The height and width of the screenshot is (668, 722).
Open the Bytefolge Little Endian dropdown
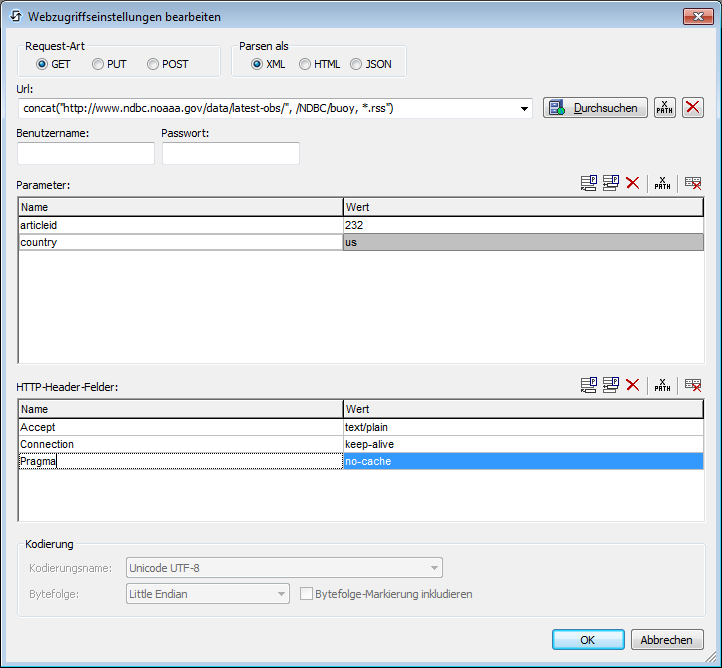(x=281, y=594)
